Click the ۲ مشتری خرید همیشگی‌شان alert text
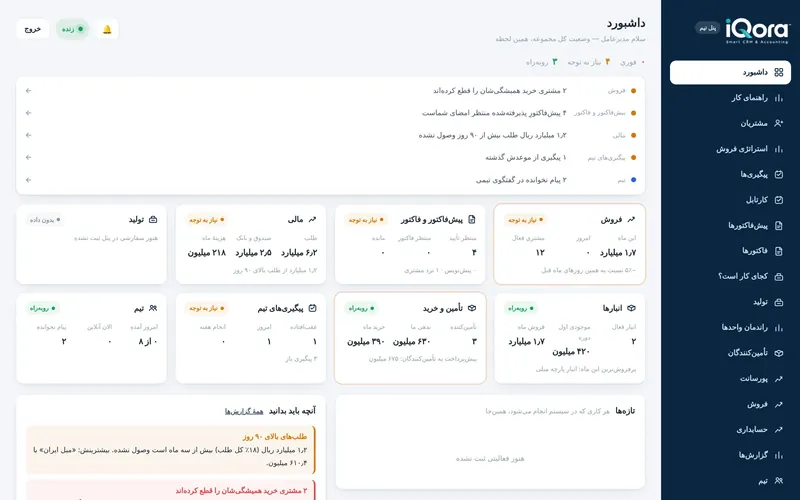 point(499,91)
